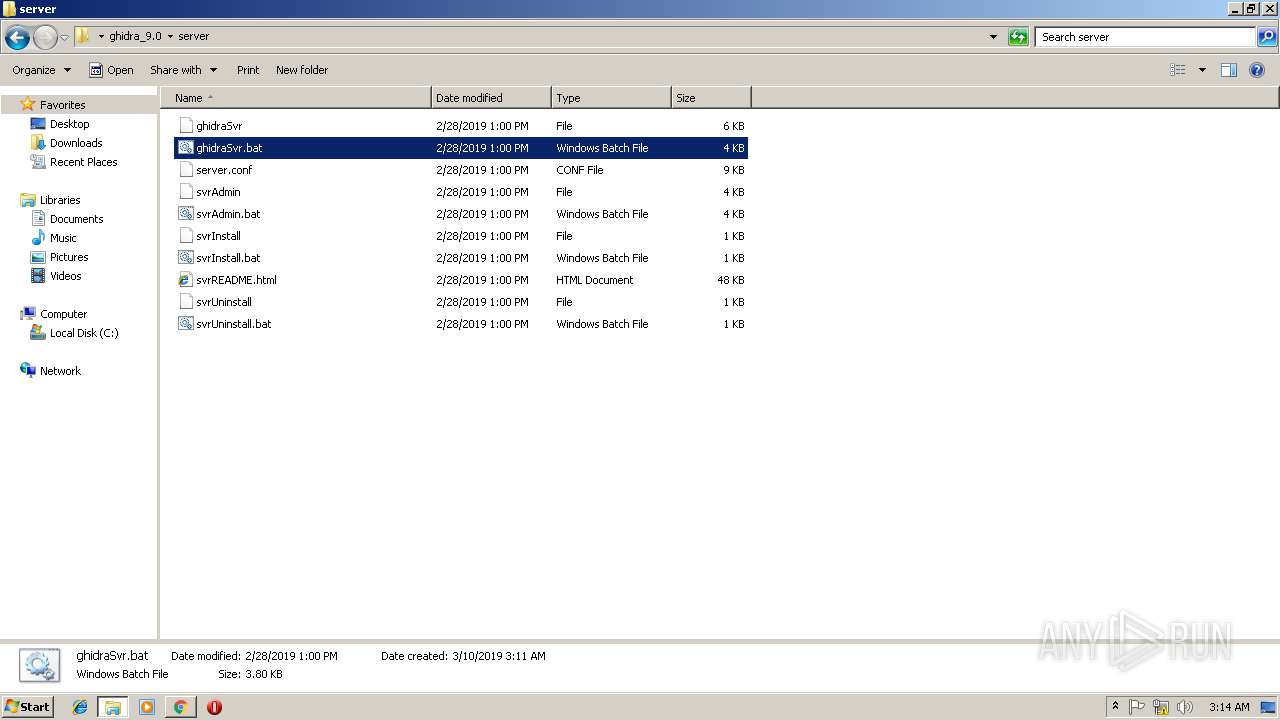This screenshot has width=1280, height=720.
Task: Click the Open toolbar button
Action: pyautogui.click(x=111, y=70)
